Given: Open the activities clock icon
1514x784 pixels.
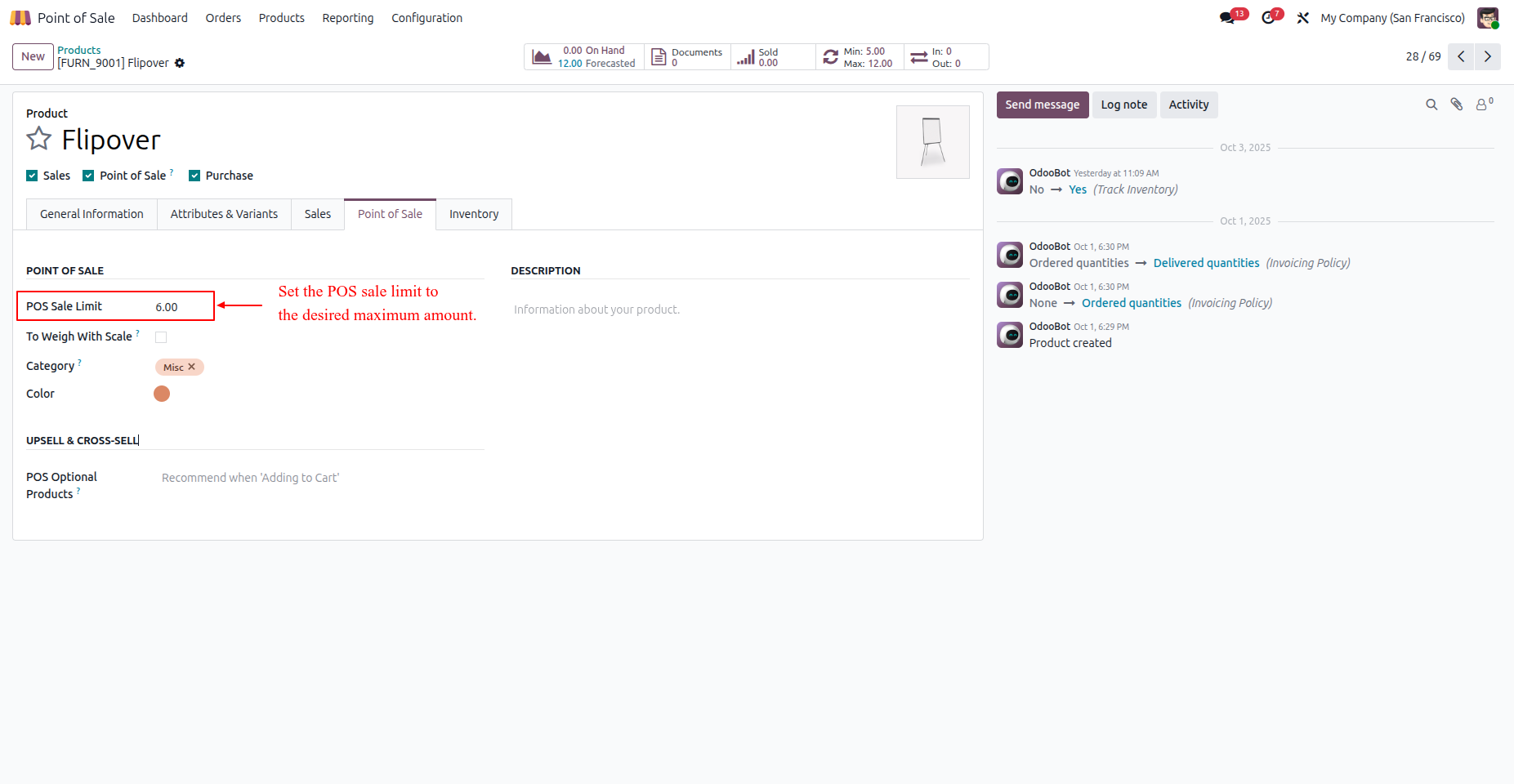Looking at the screenshot, I should [1268, 18].
